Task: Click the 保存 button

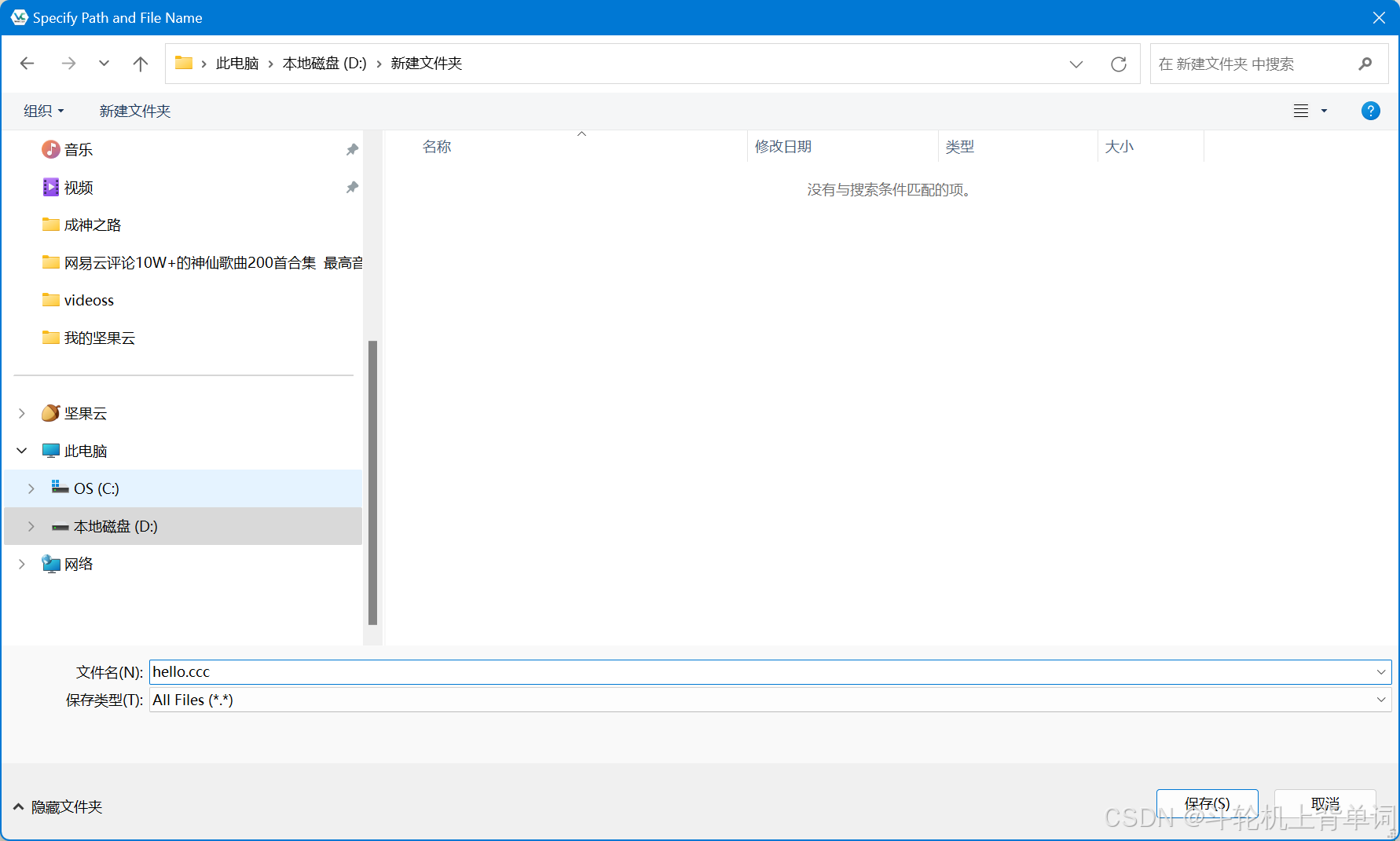Action: tap(1208, 803)
